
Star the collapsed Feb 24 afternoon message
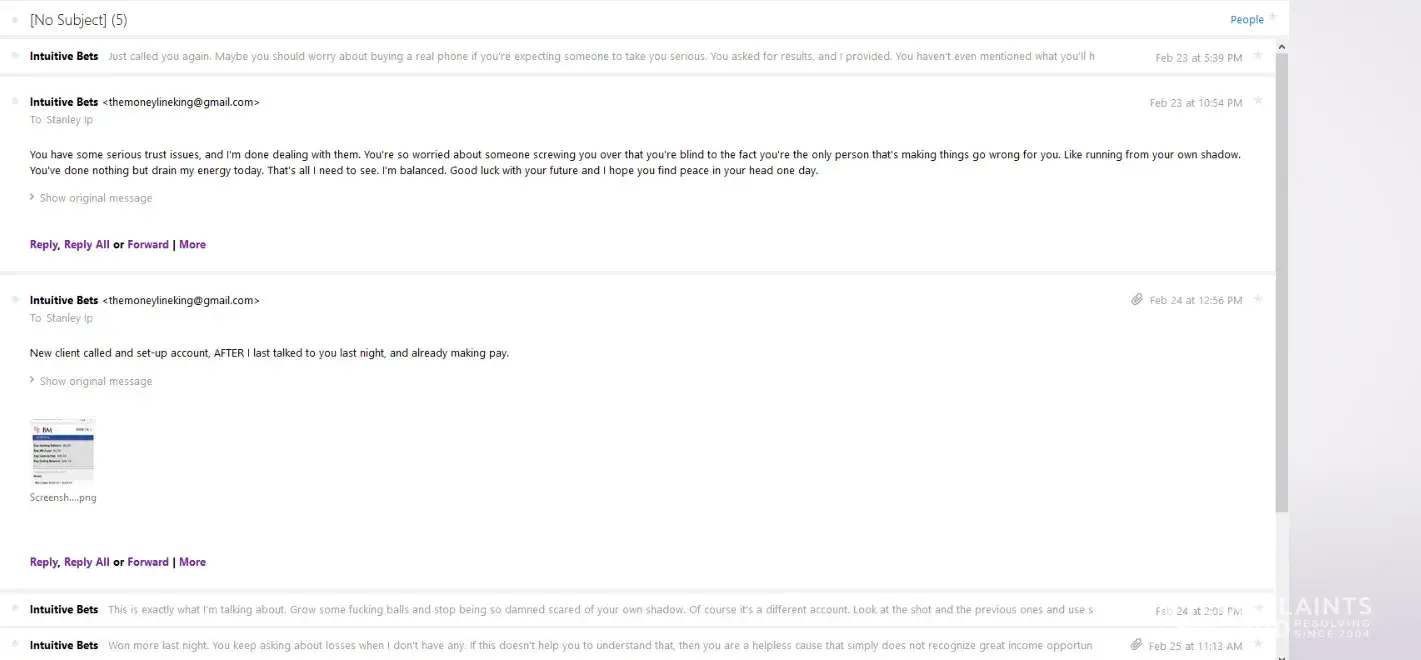[x=1258, y=609]
